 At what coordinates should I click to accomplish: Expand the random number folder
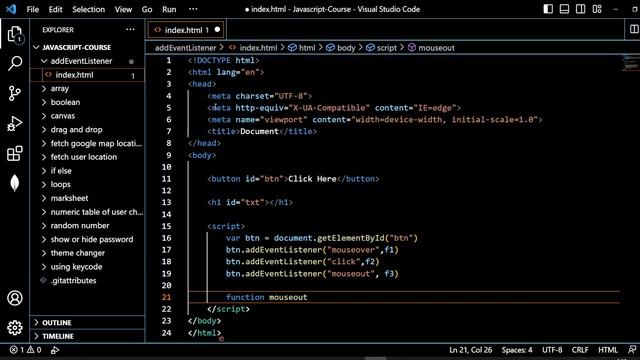click(87, 226)
